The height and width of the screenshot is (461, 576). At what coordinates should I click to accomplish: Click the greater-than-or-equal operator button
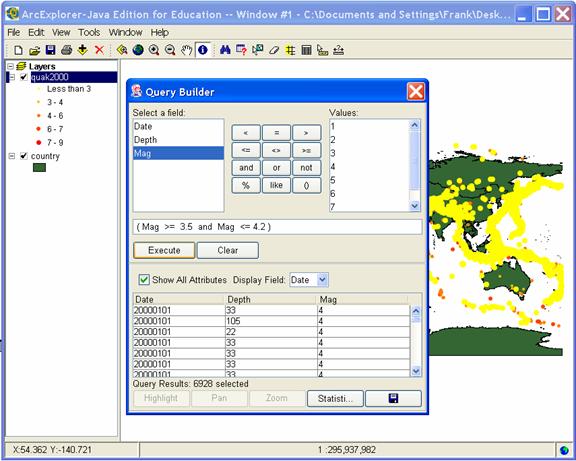tap(306, 150)
